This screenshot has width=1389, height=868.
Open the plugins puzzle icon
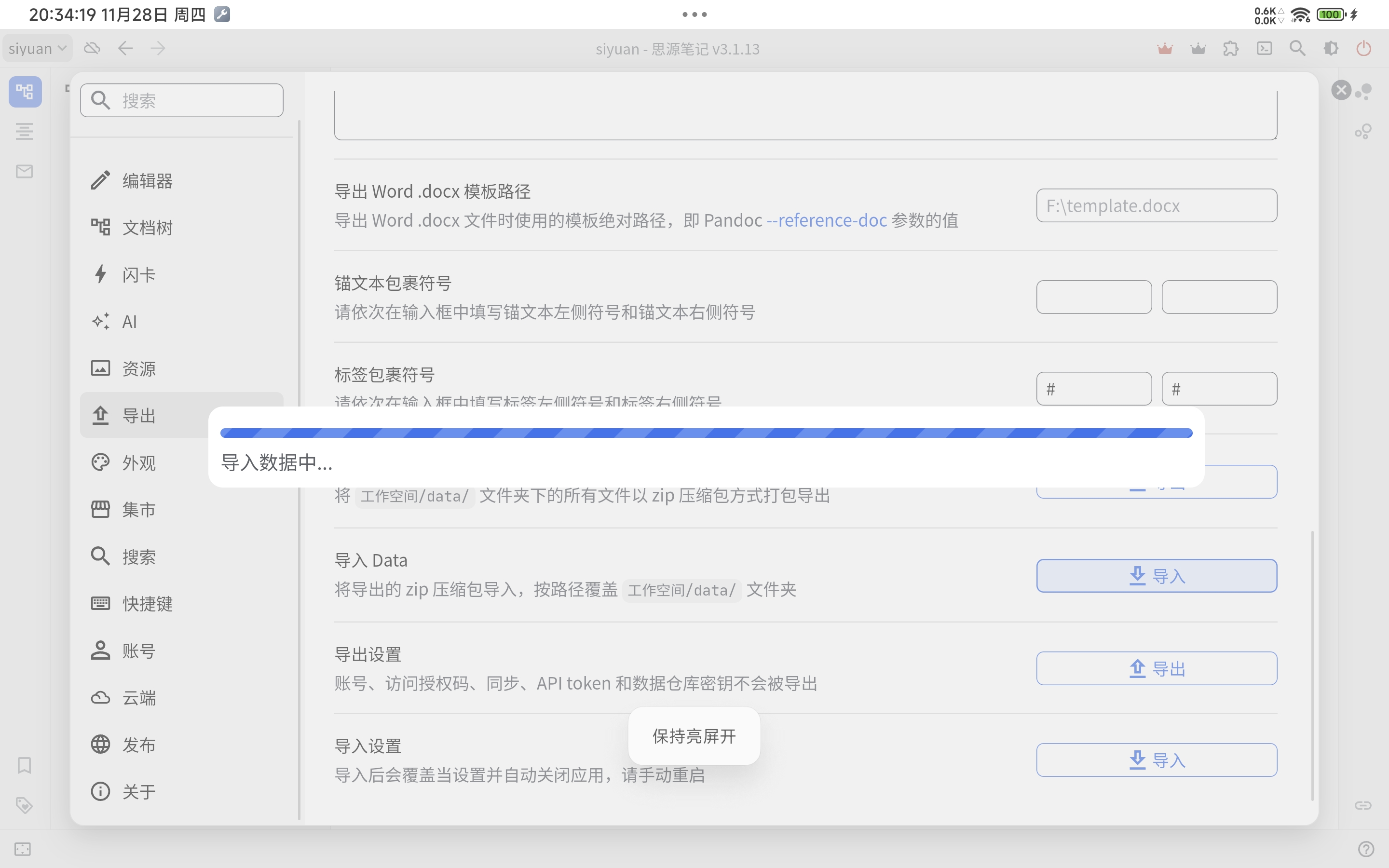[x=1230, y=48]
